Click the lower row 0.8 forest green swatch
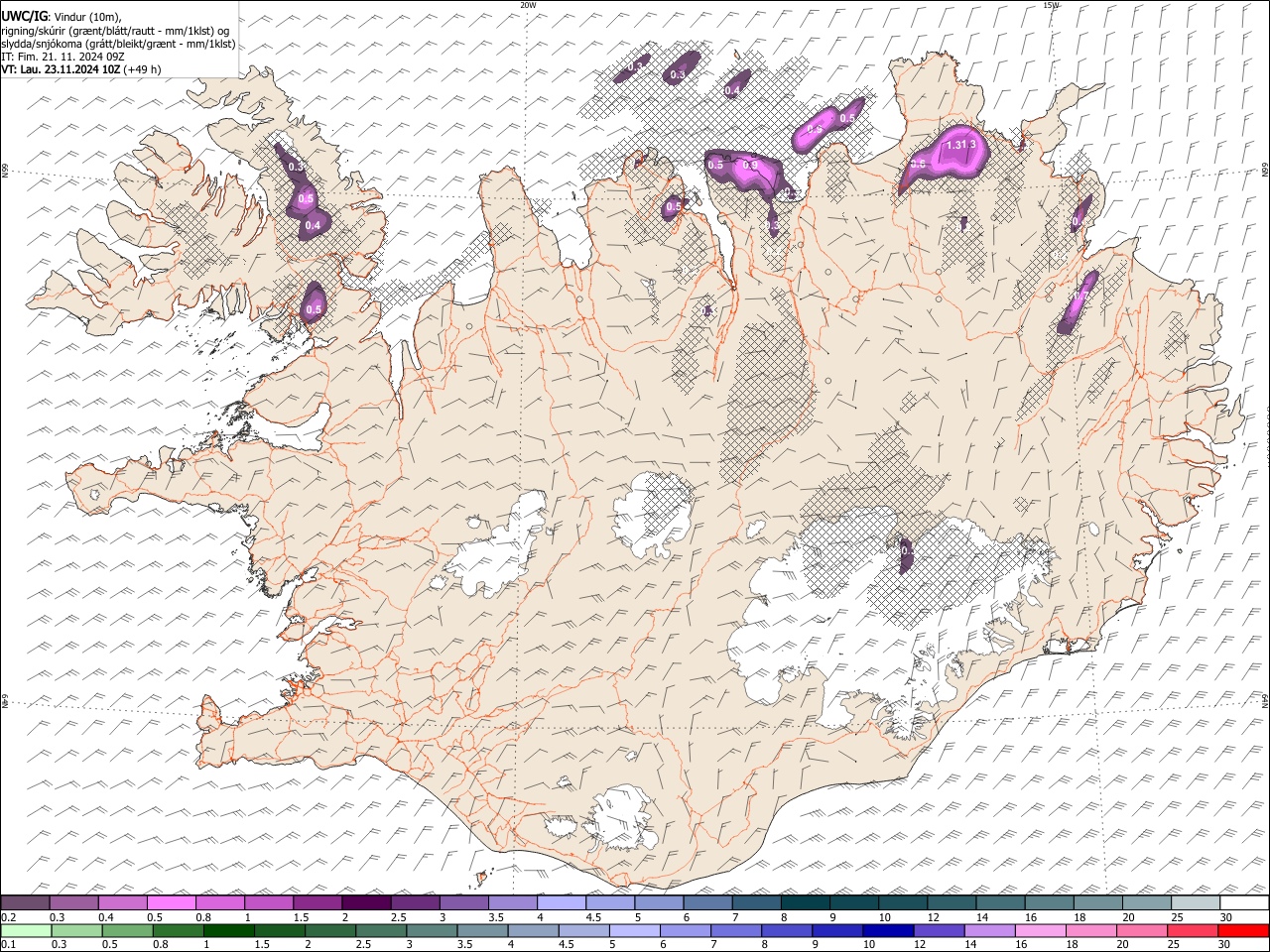This screenshot has width=1270, height=952. pos(177,931)
